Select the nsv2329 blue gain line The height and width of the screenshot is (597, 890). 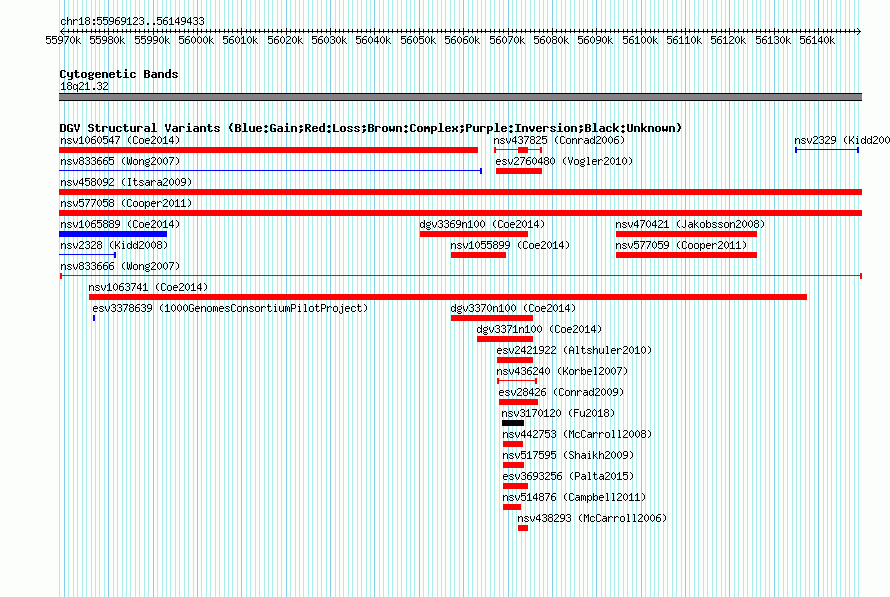tap(827, 150)
